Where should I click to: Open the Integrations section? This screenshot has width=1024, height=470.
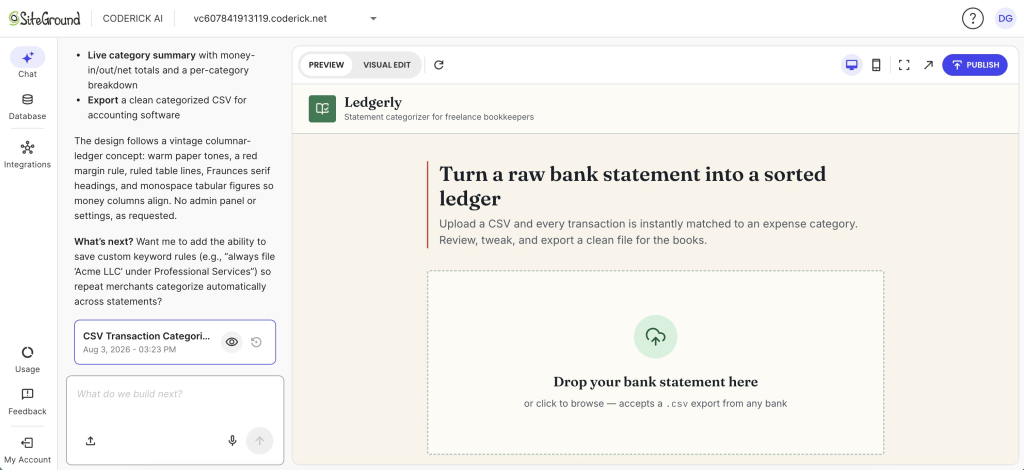pos(27,155)
